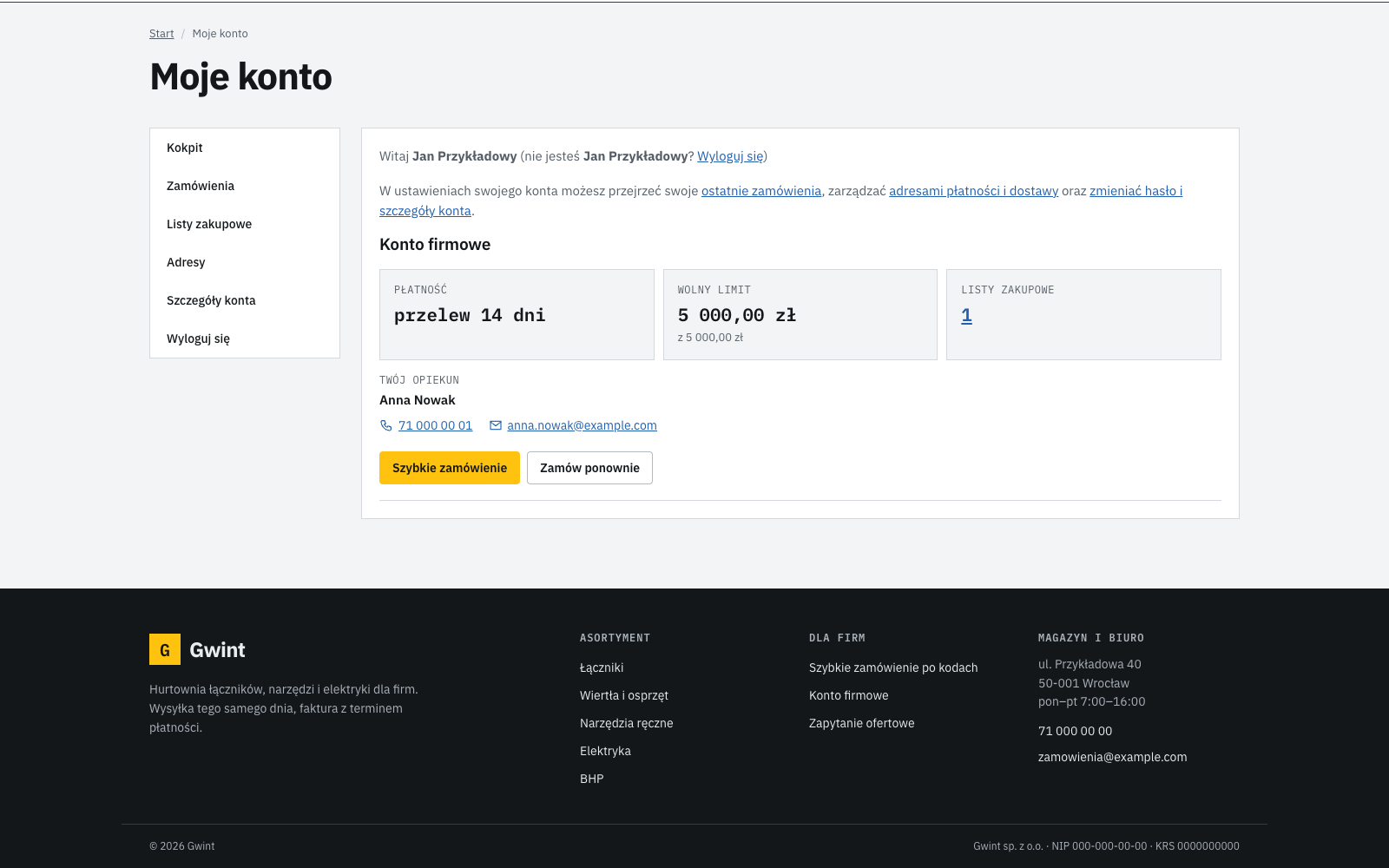Click the yellow G logo in footer
The height and width of the screenshot is (868, 1389).
coord(165,649)
